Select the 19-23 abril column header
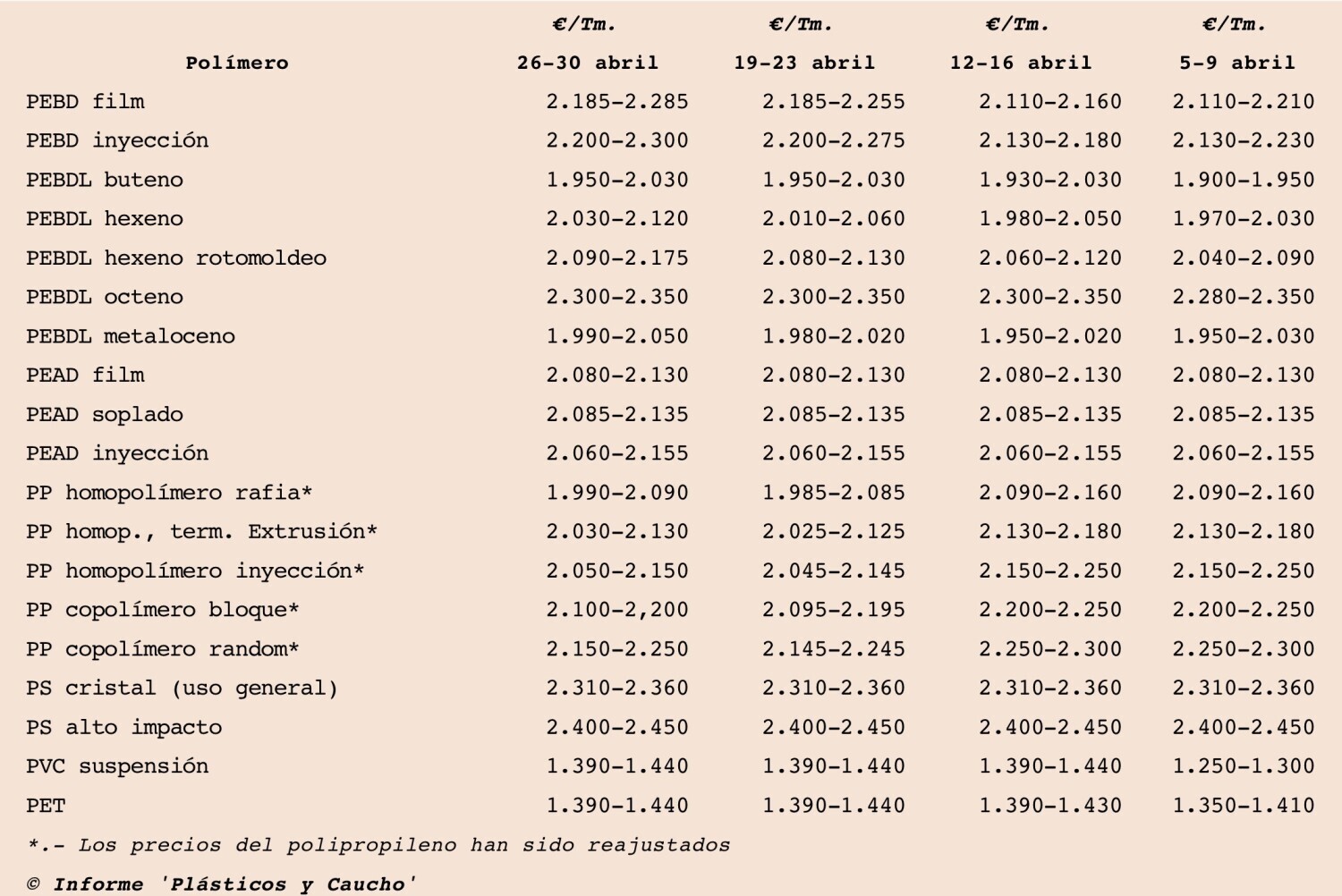 (x=804, y=63)
